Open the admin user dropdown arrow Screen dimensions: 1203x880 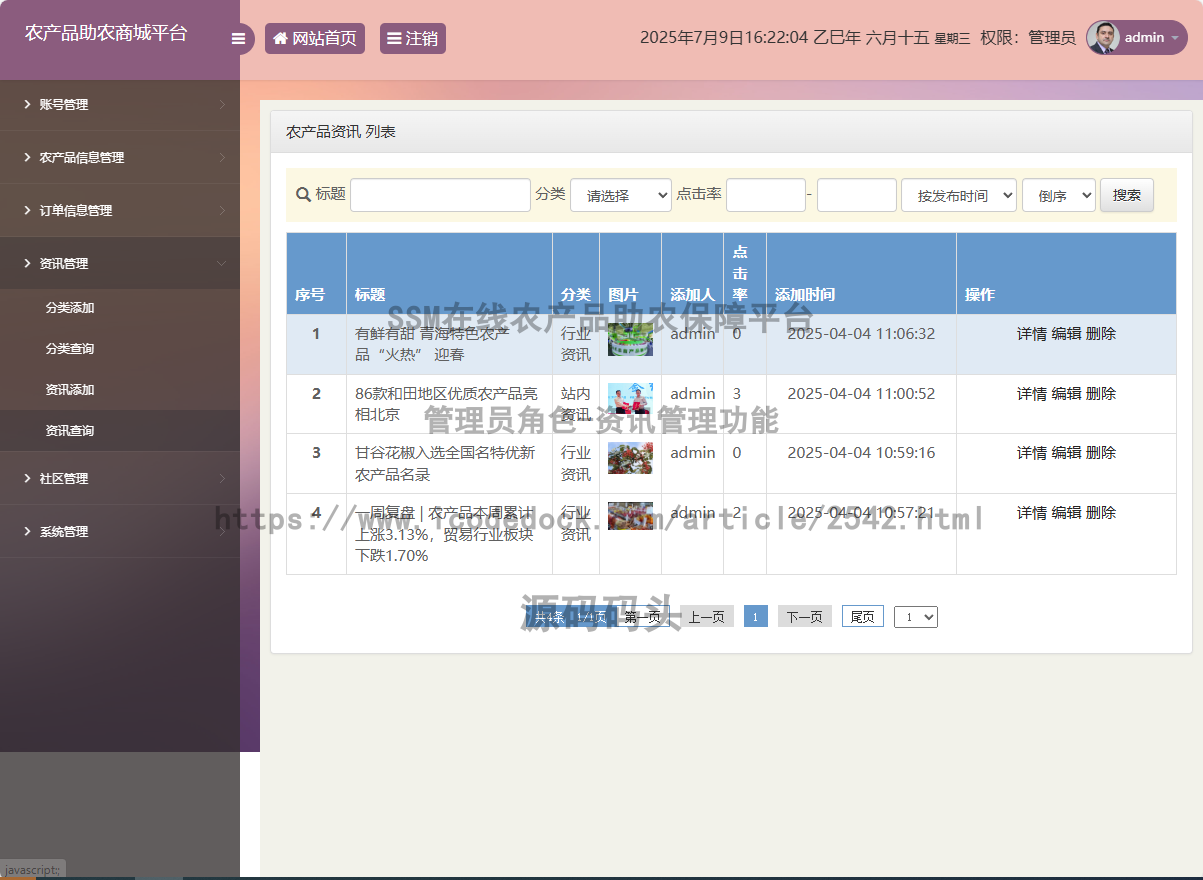point(1175,38)
